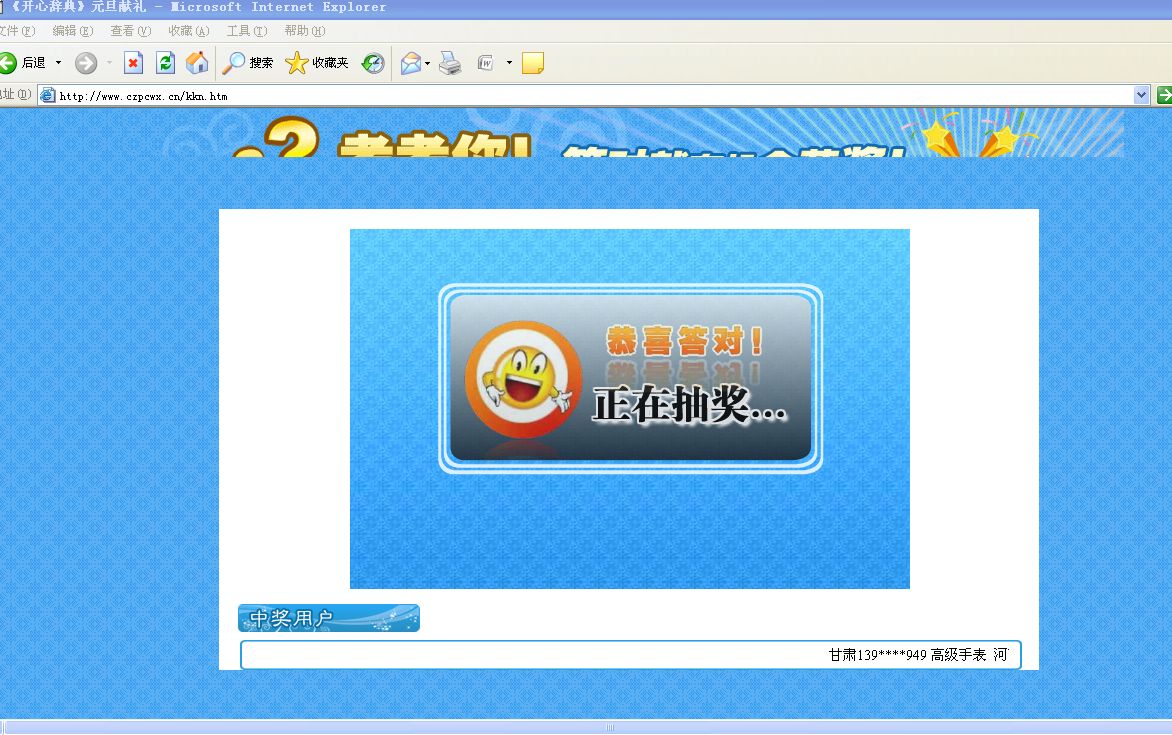Open the mail icon
The width and height of the screenshot is (1172, 735).
(x=411, y=62)
